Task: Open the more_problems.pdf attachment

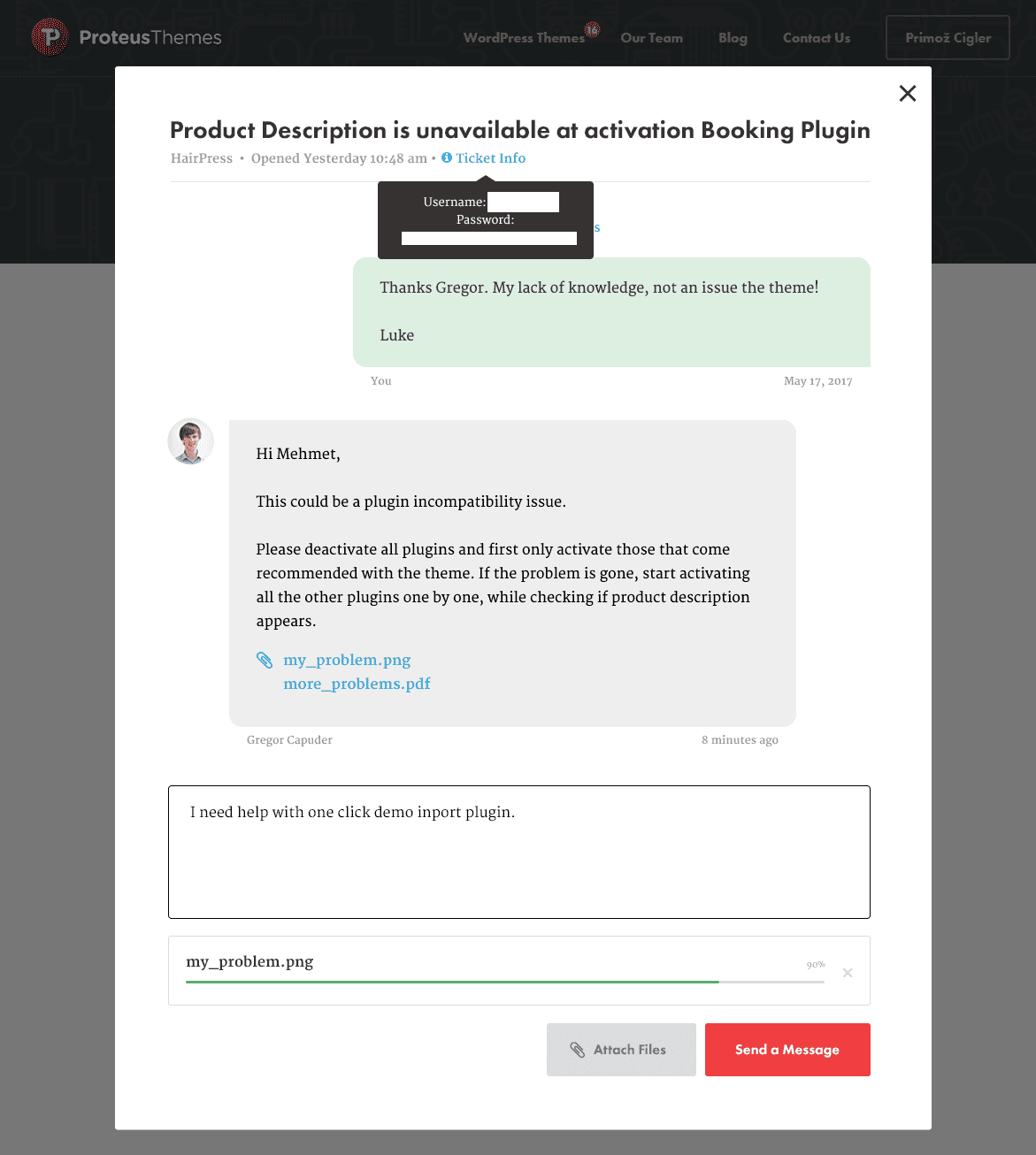Action: pos(357,684)
